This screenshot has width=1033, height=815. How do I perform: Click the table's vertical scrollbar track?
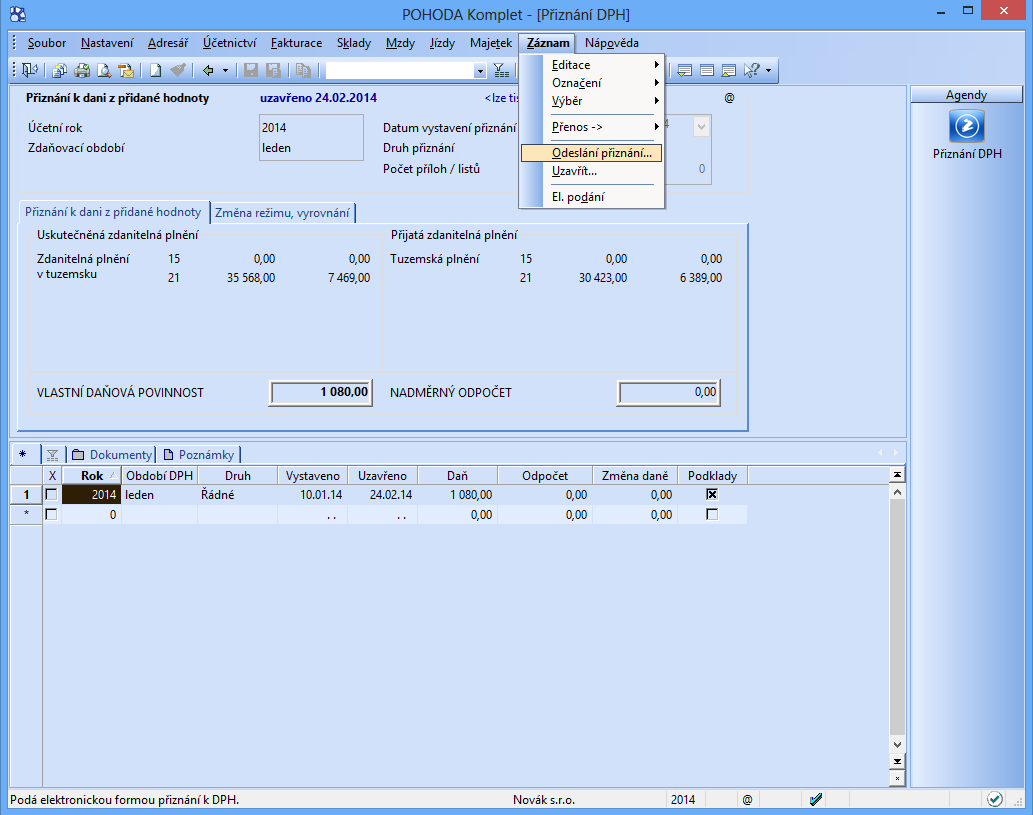tap(897, 620)
